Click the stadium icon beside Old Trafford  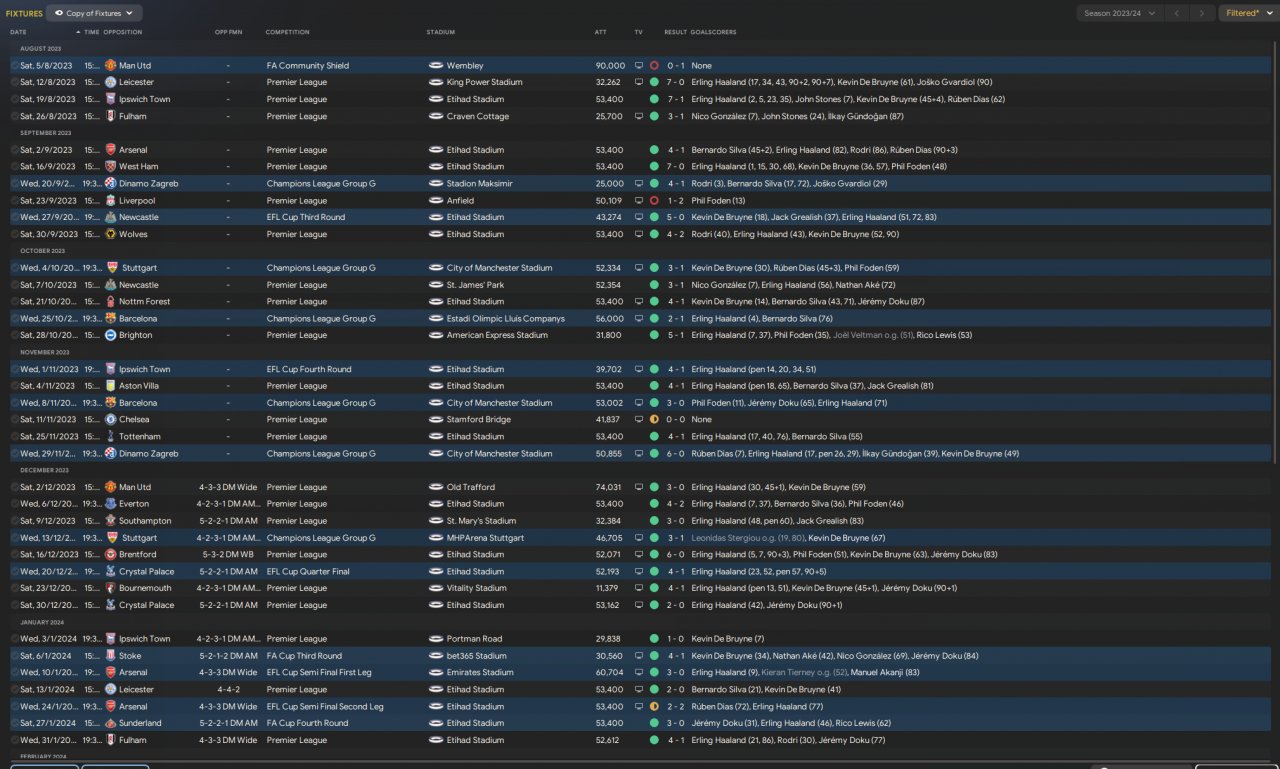pyautogui.click(x=435, y=487)
